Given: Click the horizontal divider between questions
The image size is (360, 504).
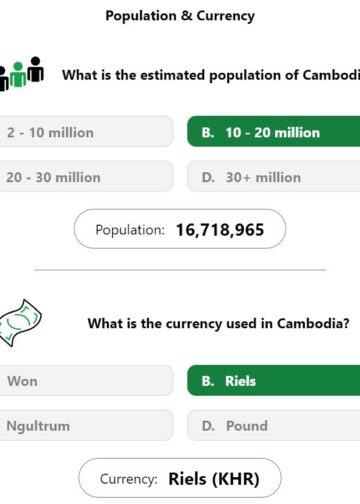Looking at the screenshot, I should click(180, 270).
